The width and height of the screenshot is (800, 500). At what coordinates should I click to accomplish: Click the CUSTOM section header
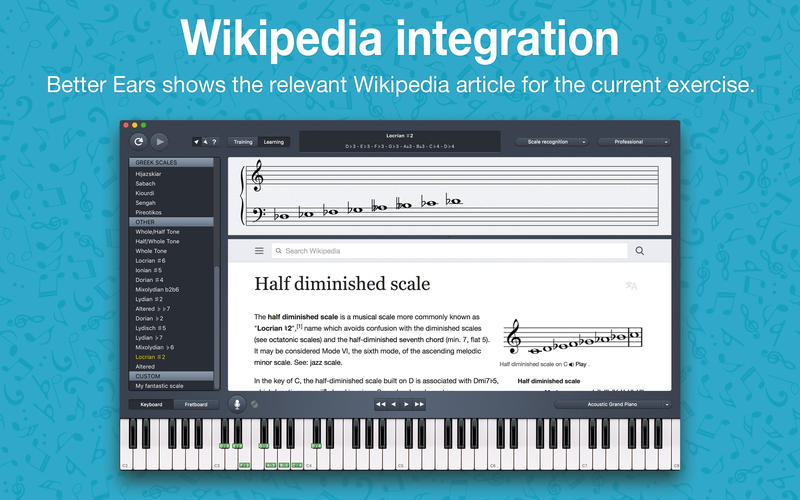tap(171, 376)
